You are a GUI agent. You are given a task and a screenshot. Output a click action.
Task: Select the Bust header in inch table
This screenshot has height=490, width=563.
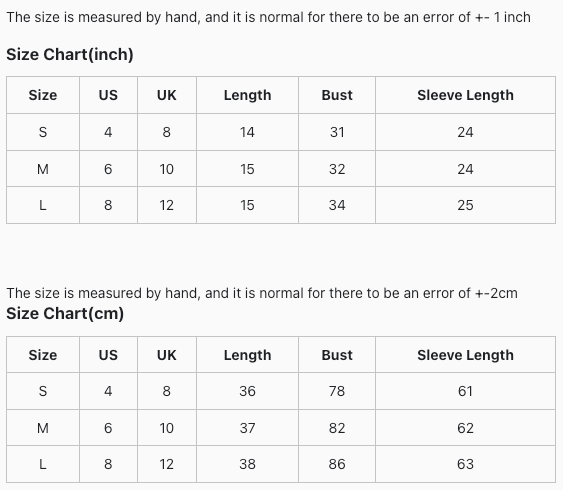click(x=337, y=95)
